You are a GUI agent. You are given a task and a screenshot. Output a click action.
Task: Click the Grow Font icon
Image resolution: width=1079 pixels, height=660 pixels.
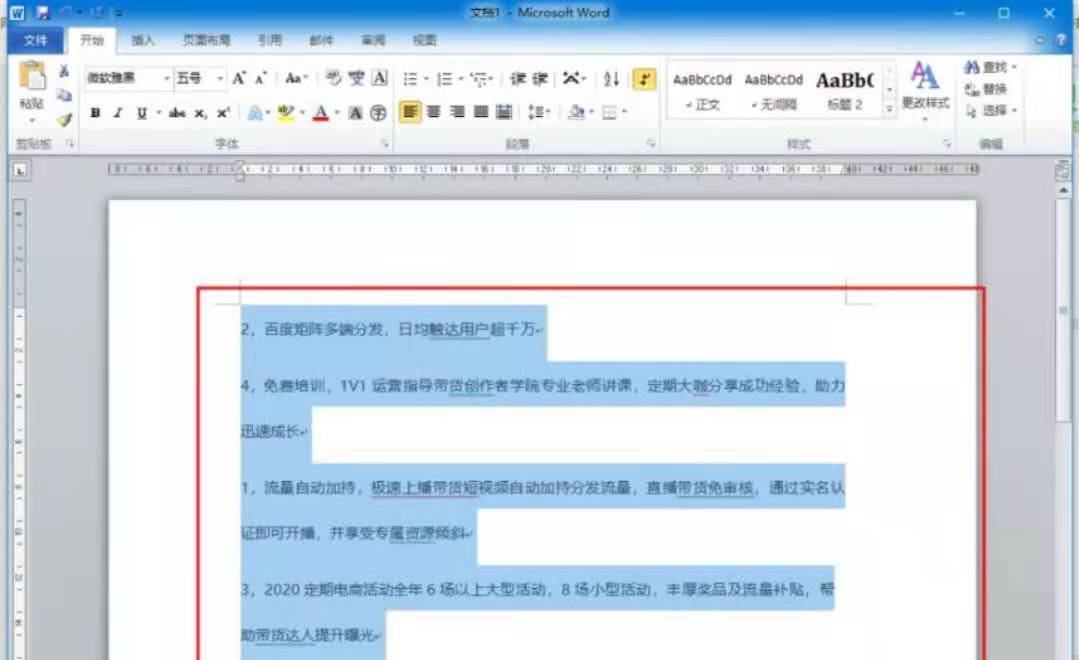(239, 78)
